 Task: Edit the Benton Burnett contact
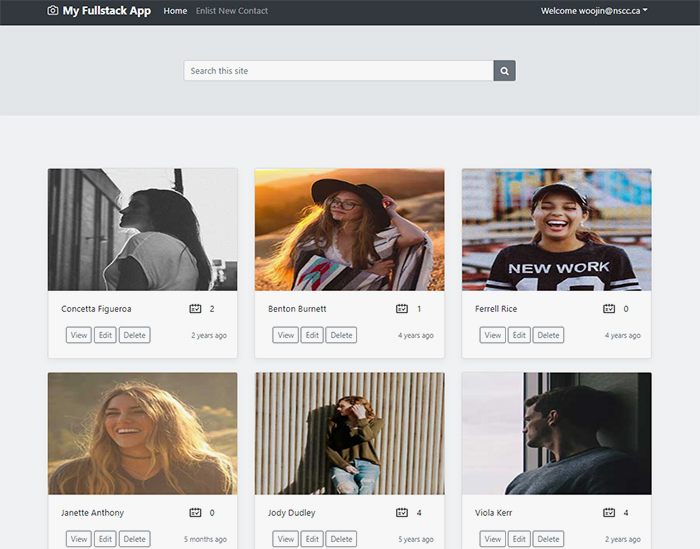click(313, 335)
